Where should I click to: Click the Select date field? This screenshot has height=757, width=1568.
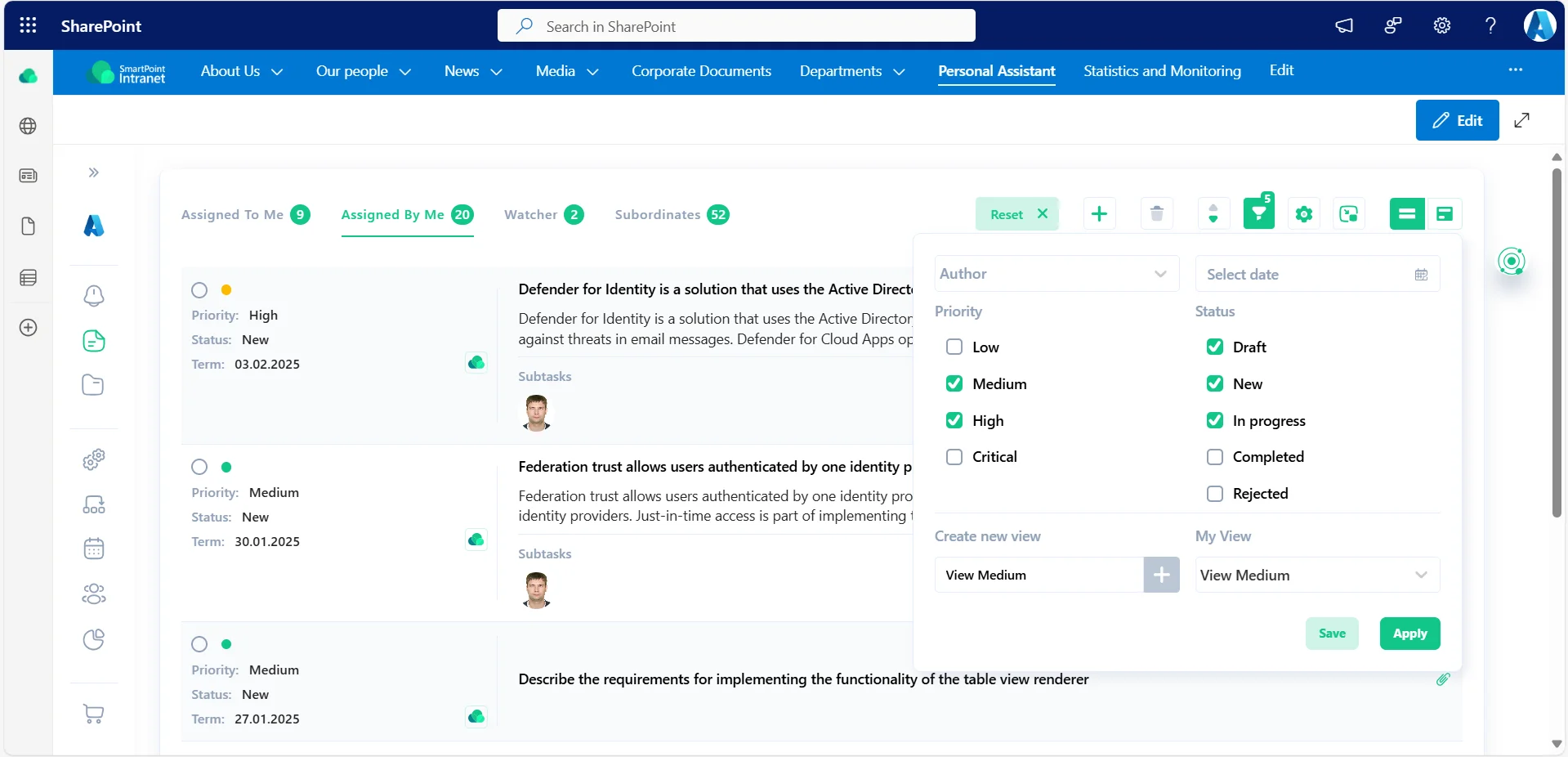tap(1317, 274)
